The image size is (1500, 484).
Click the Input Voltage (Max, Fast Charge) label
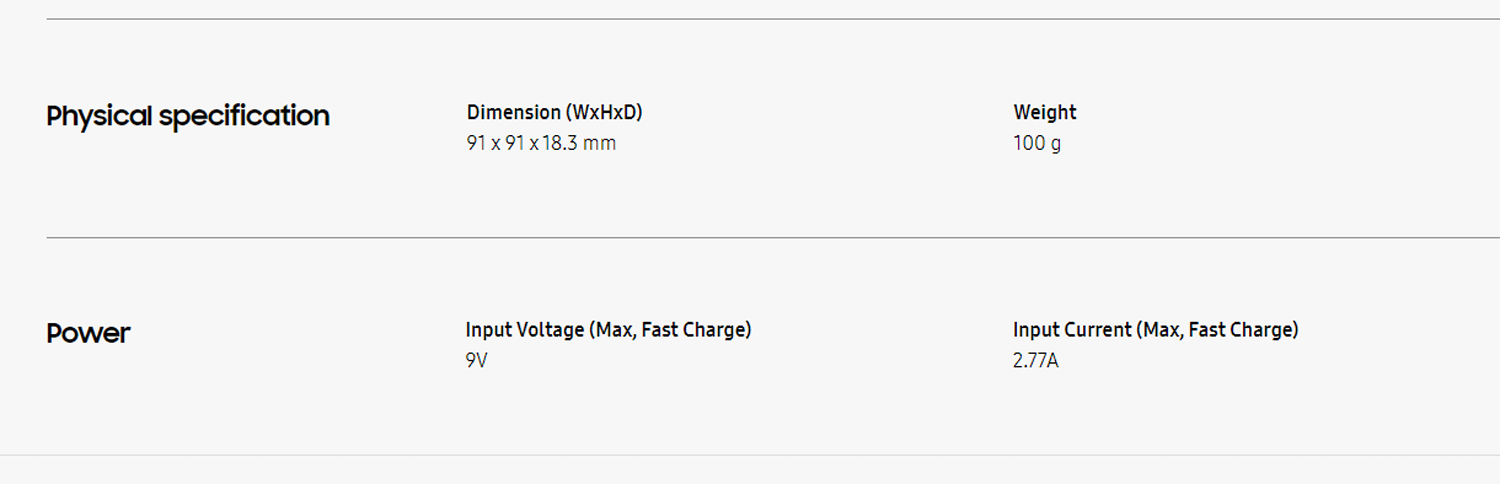608,329
